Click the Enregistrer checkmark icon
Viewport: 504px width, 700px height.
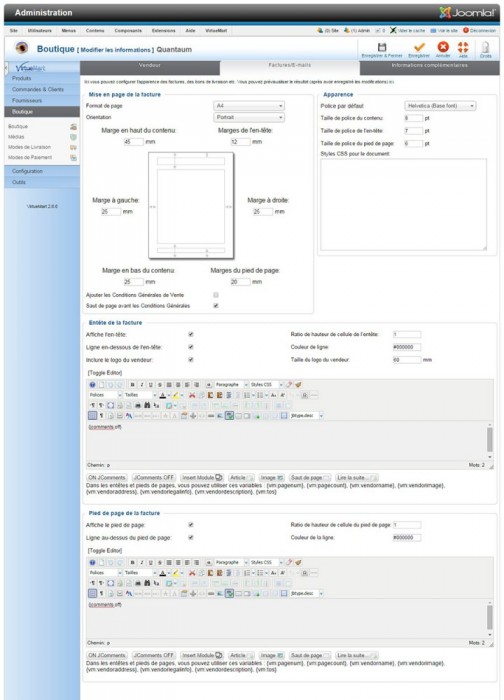coord(419,47)
